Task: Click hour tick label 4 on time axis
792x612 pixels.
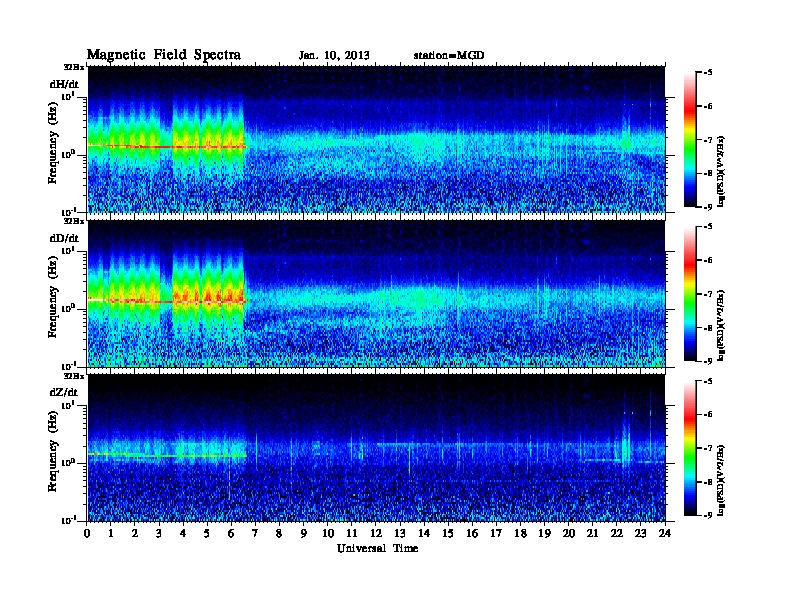Action: point(183,534)
